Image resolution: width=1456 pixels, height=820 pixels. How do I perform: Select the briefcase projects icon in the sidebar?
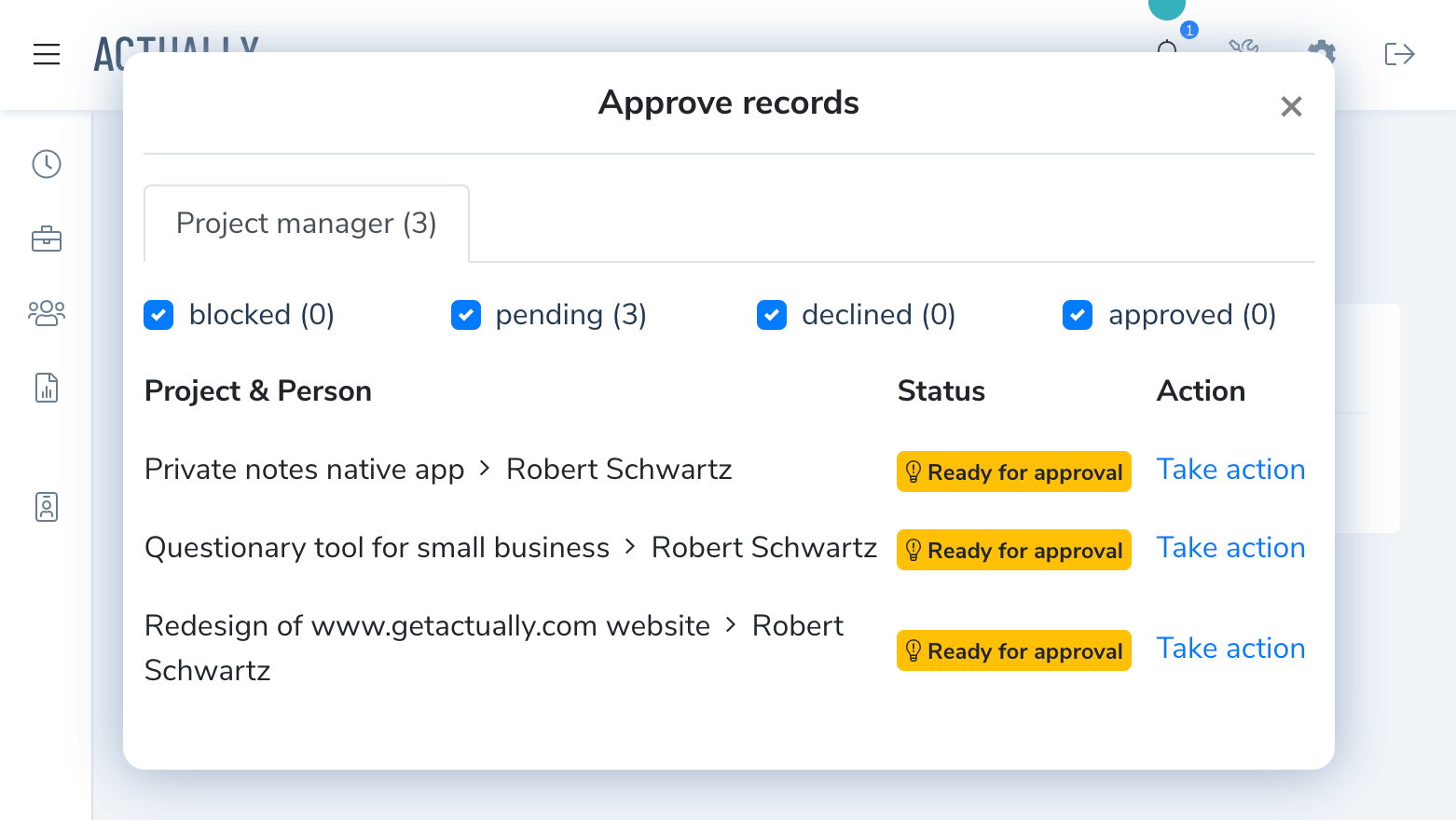click(46, 239)
